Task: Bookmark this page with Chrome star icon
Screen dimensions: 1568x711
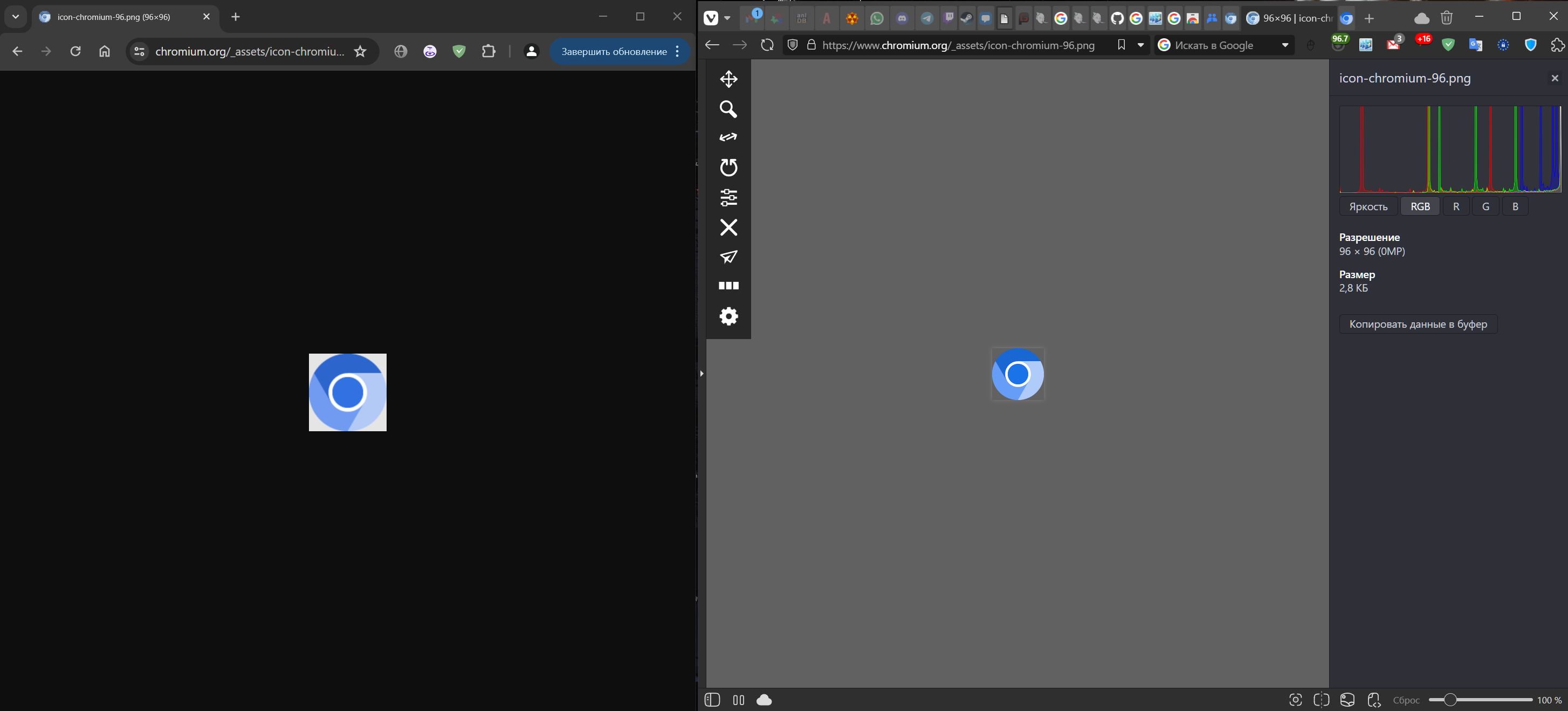Action: pos(360,52)
